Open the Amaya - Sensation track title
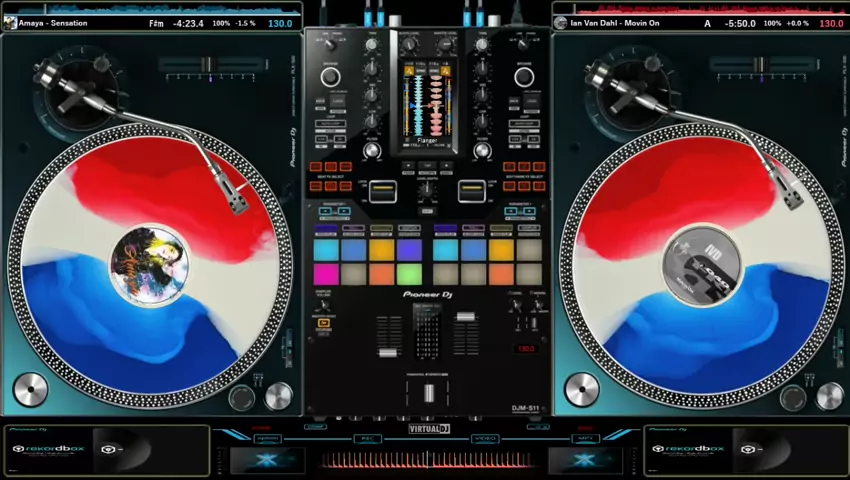Screen dimensions: 850x480 [x=53, y=23]
